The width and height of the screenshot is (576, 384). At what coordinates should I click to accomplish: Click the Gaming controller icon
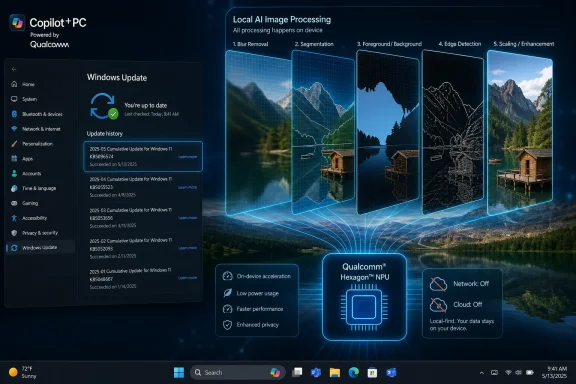14,203
